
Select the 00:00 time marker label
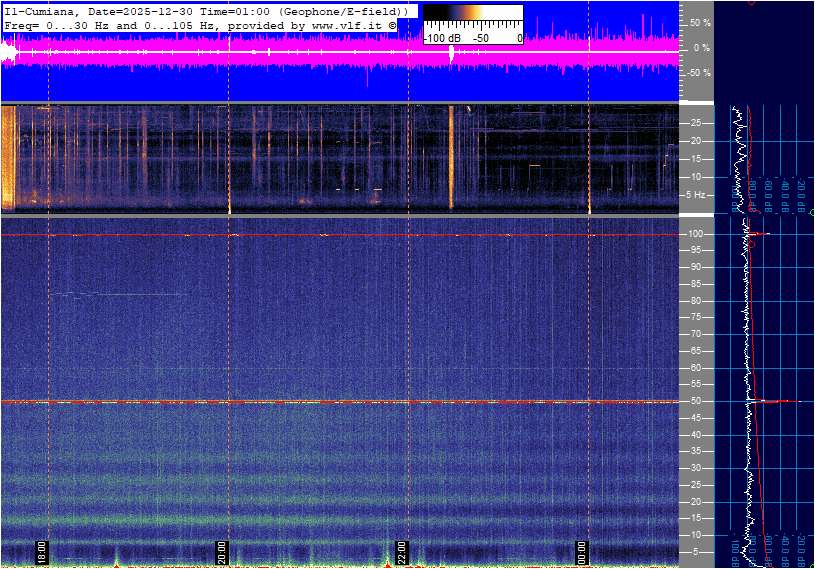[x=582, y=552]
